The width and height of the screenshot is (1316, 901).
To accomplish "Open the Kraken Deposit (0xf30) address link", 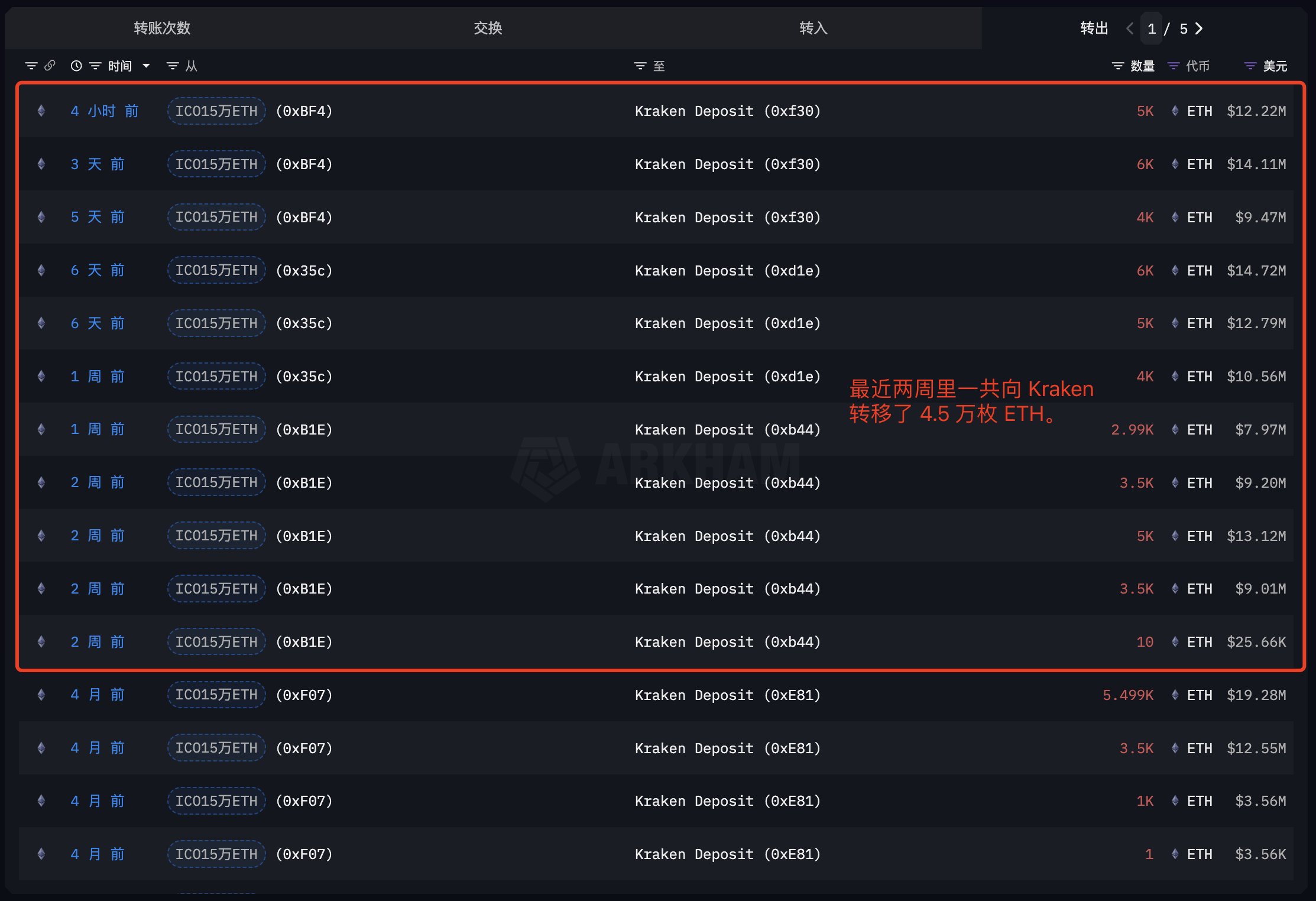I will tap(727, 111).
